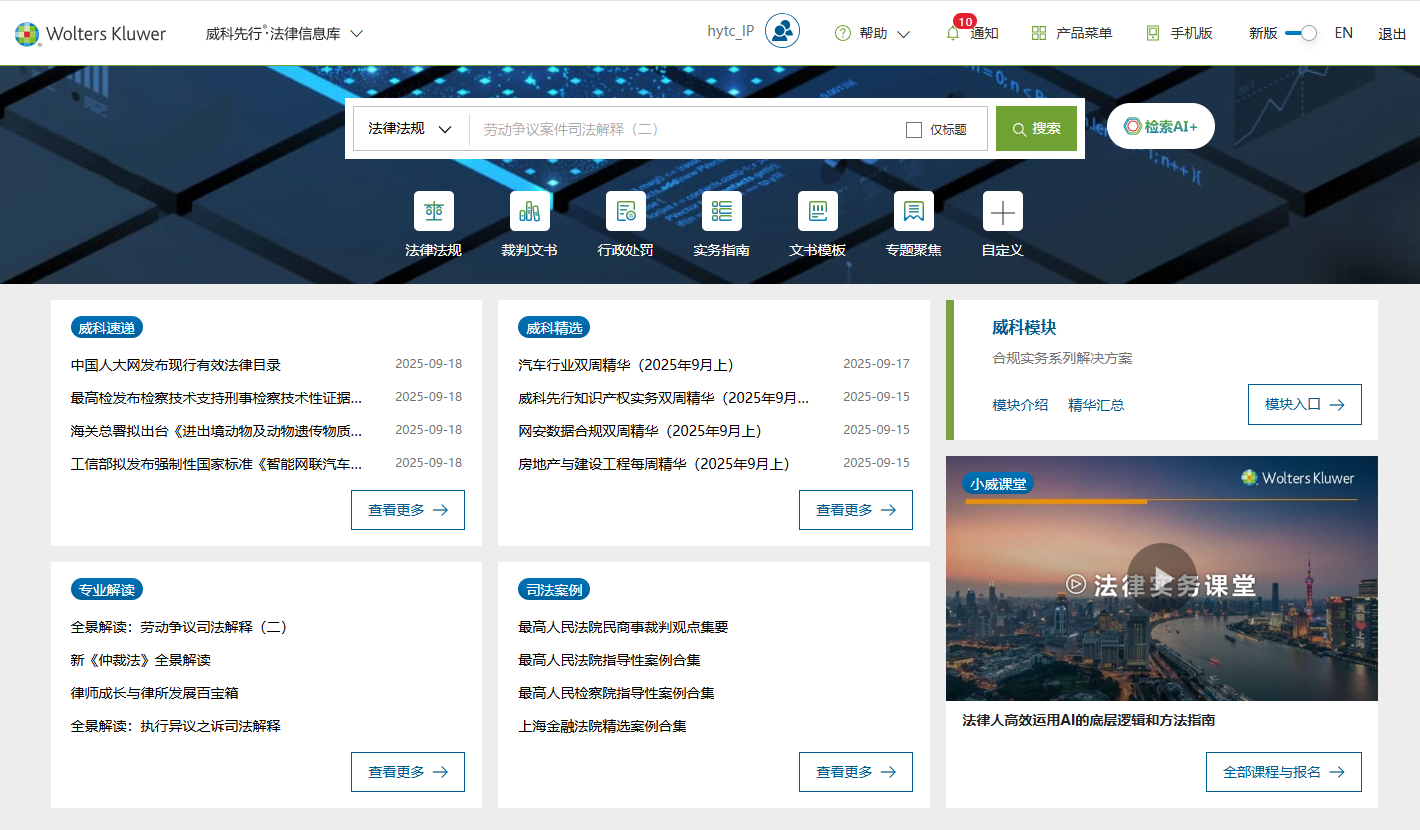Viewport: 1420px width, 830px height.
Task: Open 工信部拟发布强制性国家标准 article
Action: [217, 463]
